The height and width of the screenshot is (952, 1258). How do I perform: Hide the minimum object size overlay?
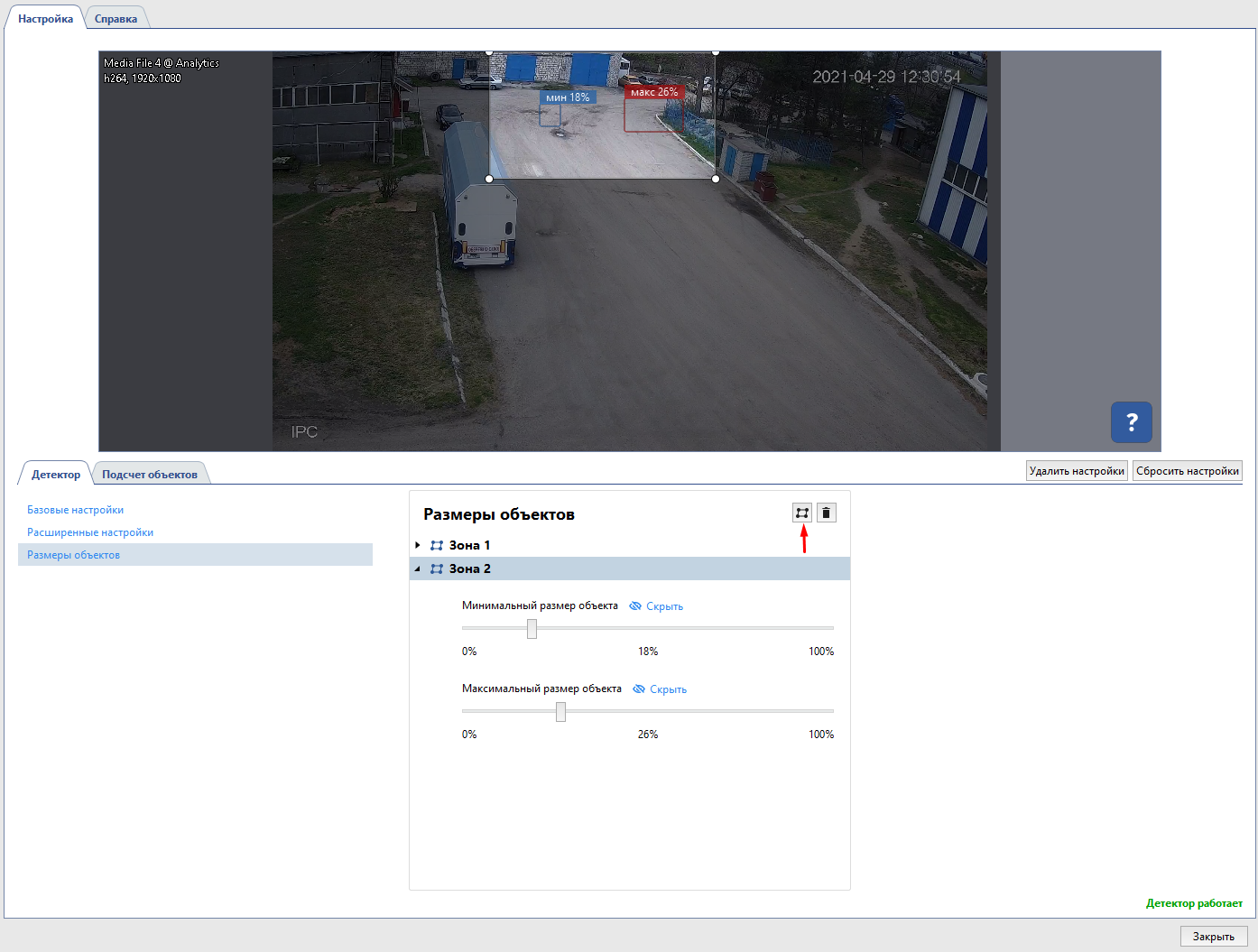tap(656, 606)
